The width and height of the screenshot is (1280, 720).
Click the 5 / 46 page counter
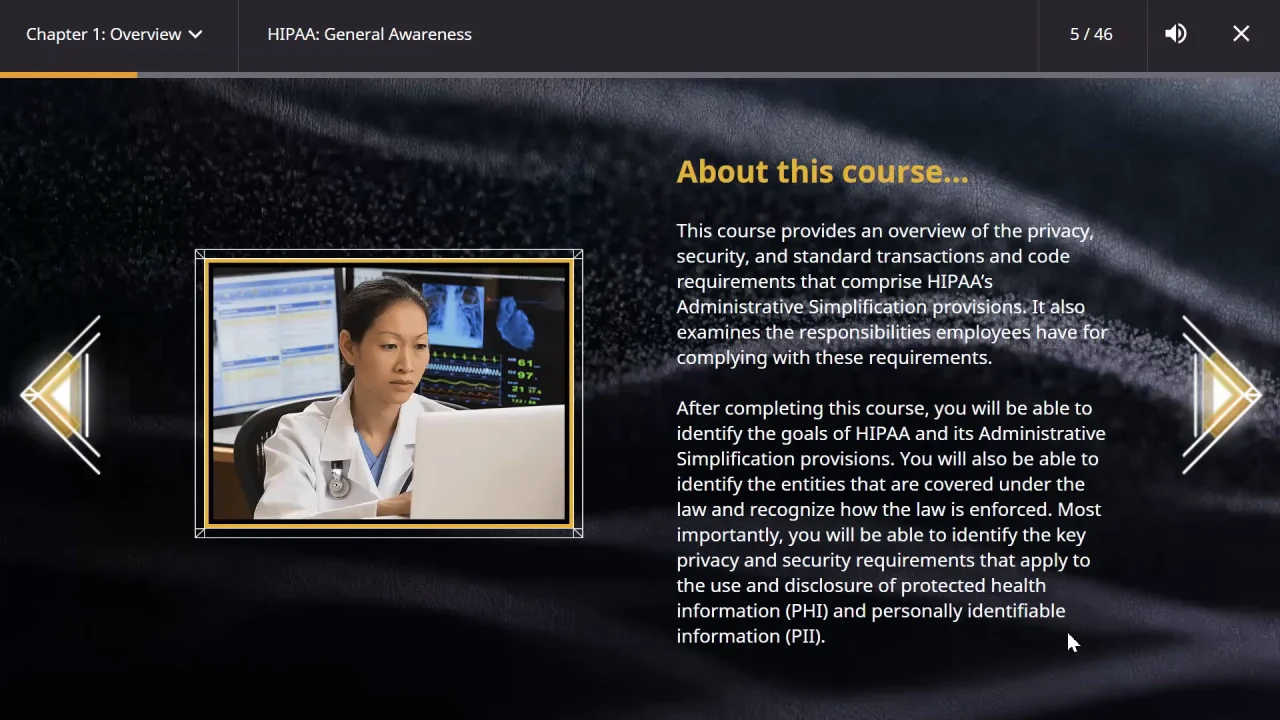point(1091,34)
